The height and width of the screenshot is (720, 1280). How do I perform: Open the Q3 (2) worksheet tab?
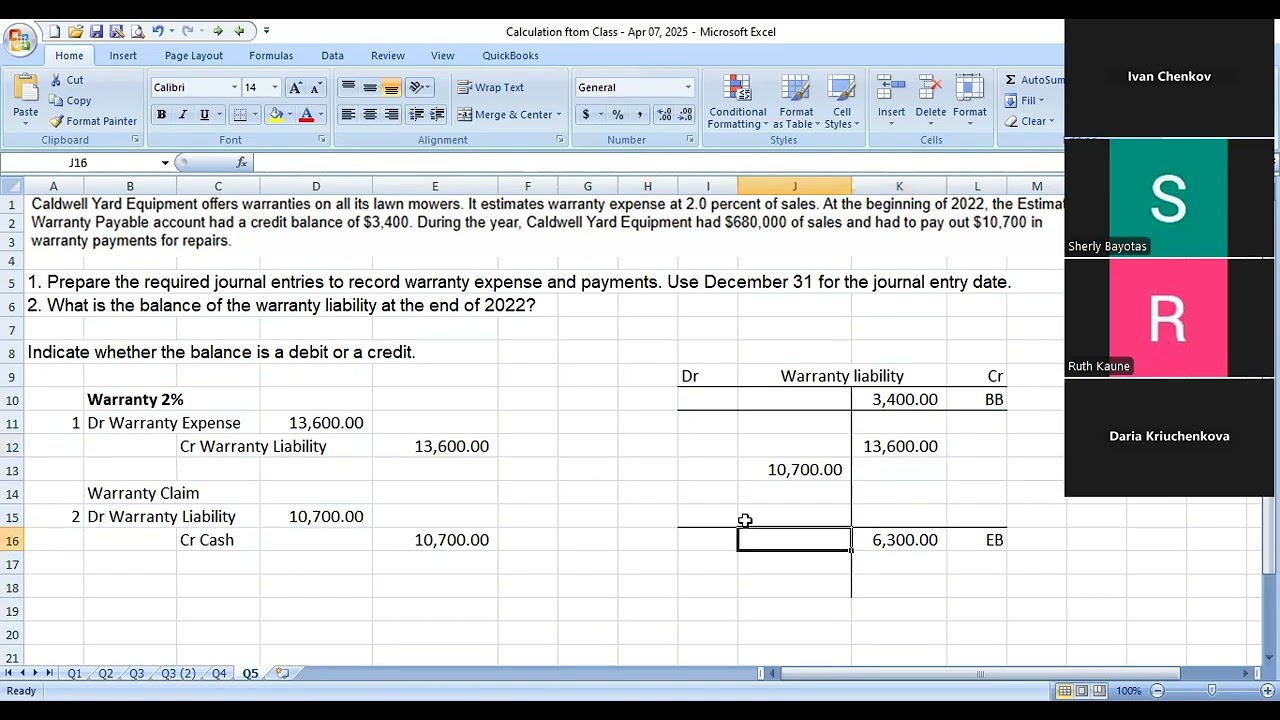178,674
